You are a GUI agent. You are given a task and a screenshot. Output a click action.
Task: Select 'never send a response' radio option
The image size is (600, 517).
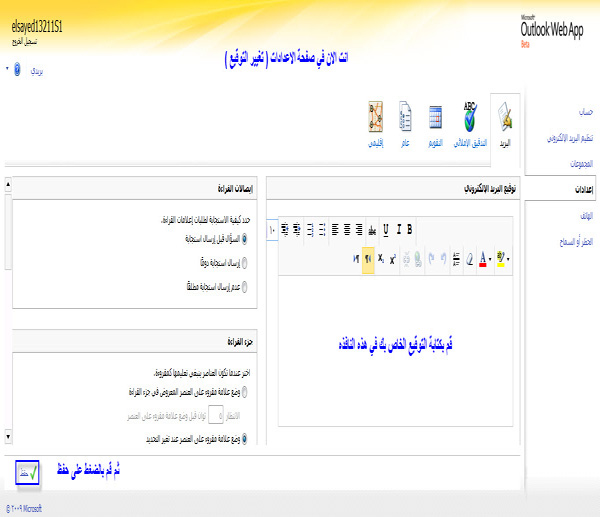click(245, 287)
